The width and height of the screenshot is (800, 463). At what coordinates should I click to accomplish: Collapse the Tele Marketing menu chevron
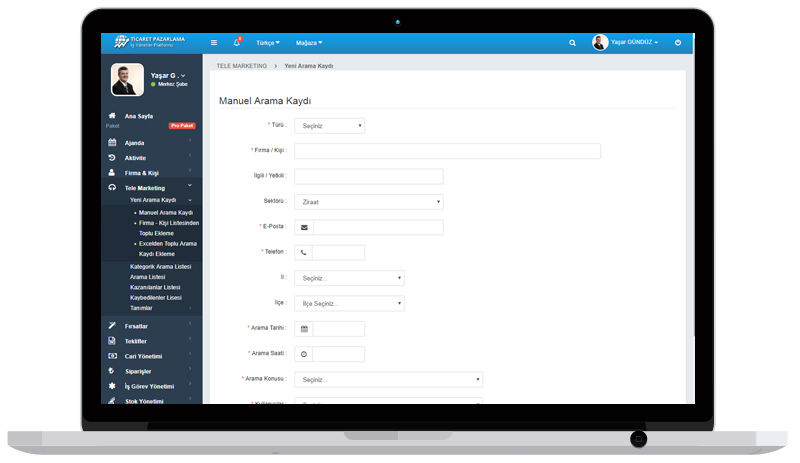click(x=190, y=185)
